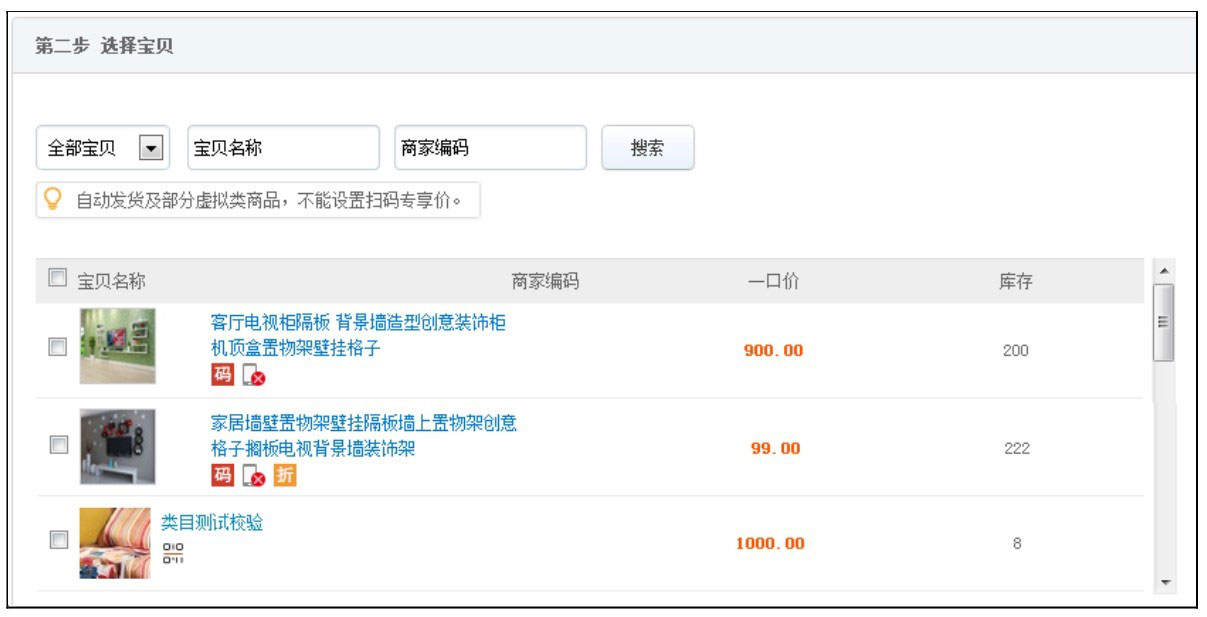
Task: Click the 商家编码 input field
Action: (x=490, y=147)
